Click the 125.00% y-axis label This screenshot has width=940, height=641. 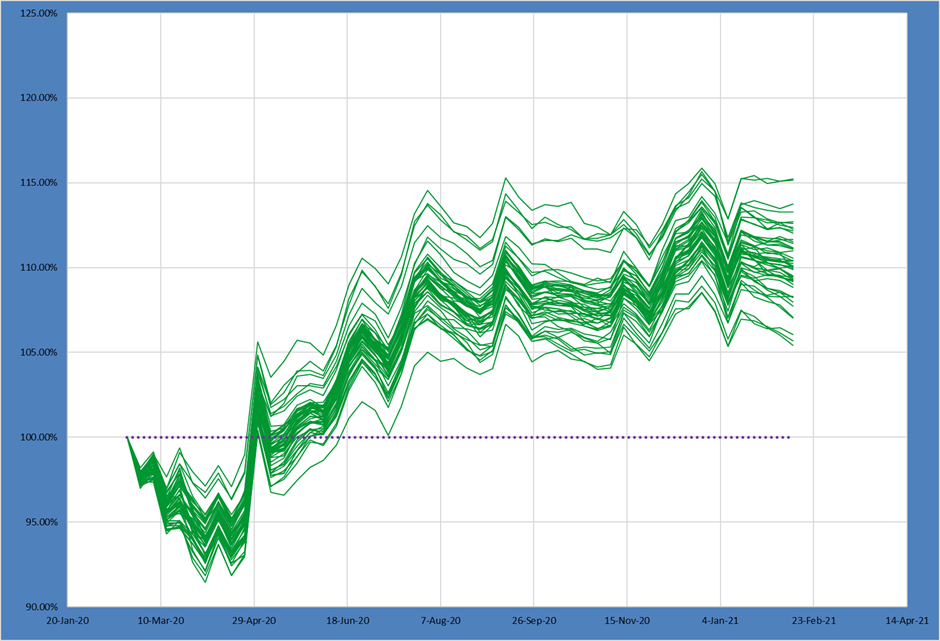click(x=39, y=13)
